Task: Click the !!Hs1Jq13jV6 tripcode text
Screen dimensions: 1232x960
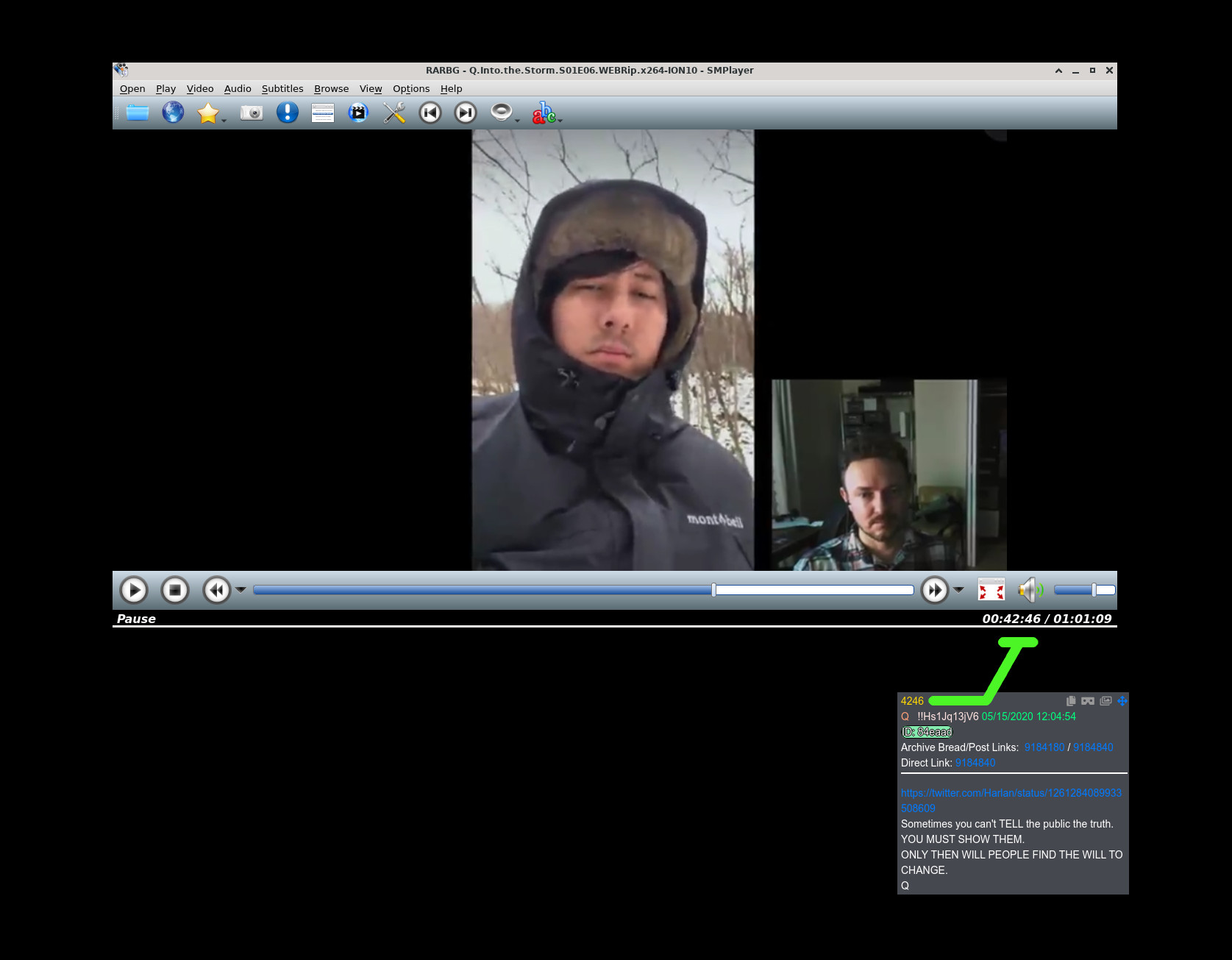Action: tap(947, 717)
